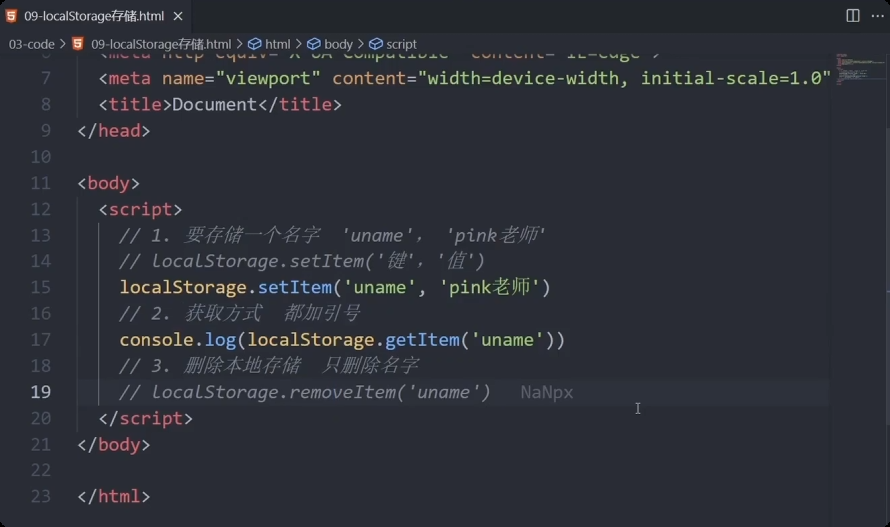Click the NaNpx inline hint text

click(x=547, y=393)
